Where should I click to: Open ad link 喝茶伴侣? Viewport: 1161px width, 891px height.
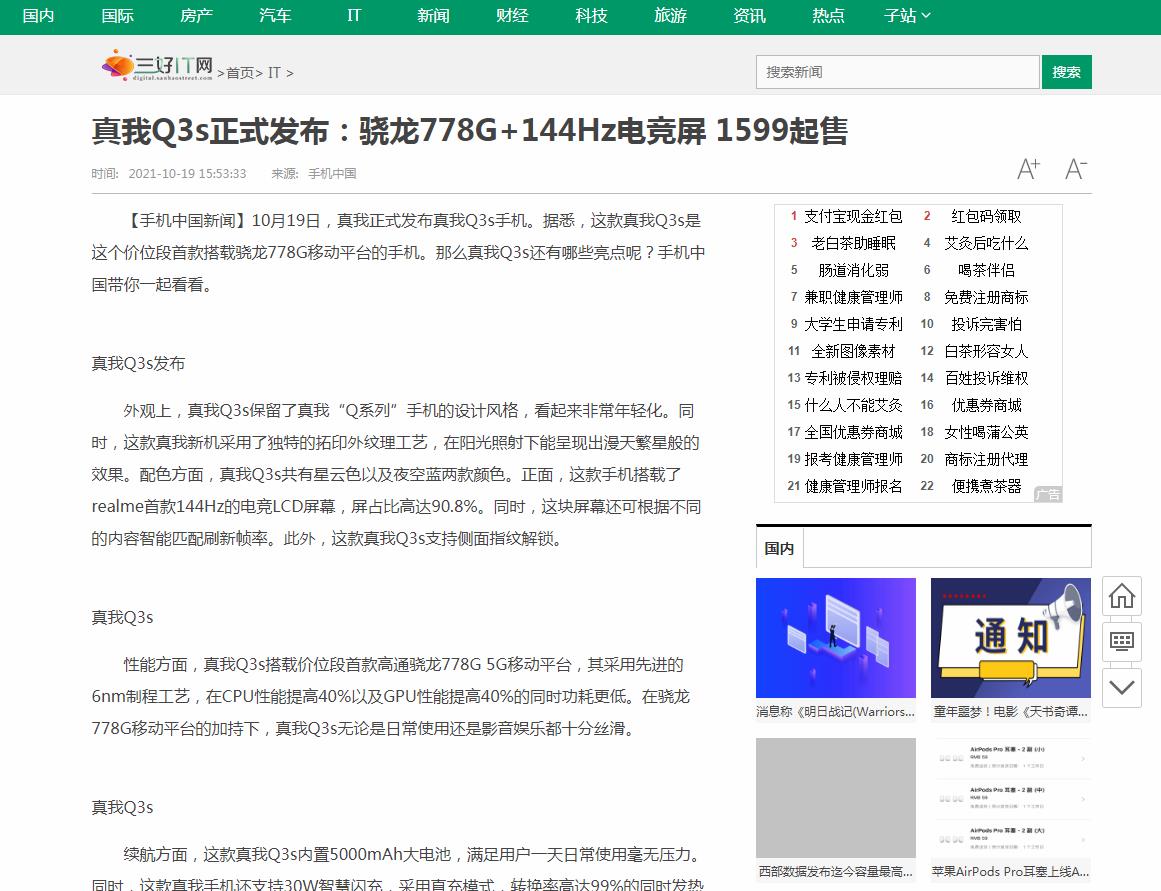coord(986,270)
